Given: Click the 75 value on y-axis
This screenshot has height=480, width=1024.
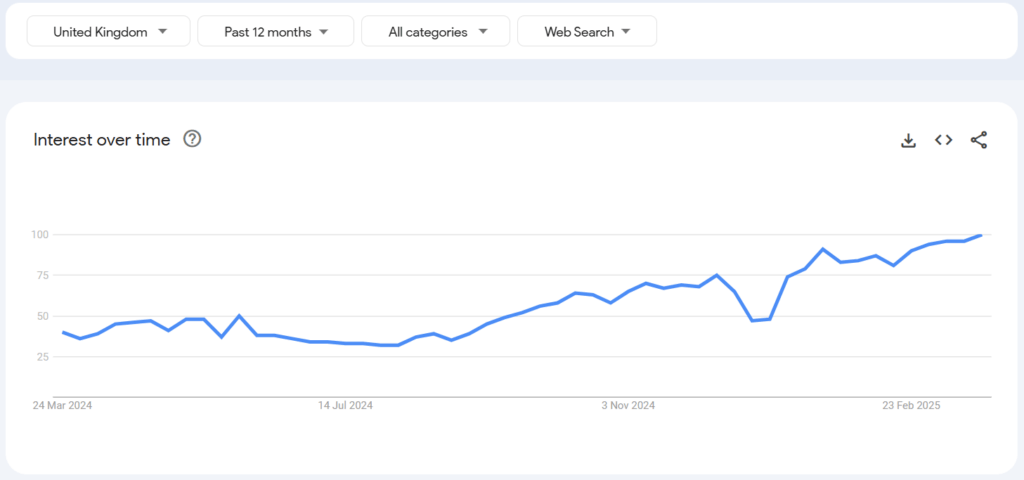Looking at the screenshot, I should coord(42,275).
